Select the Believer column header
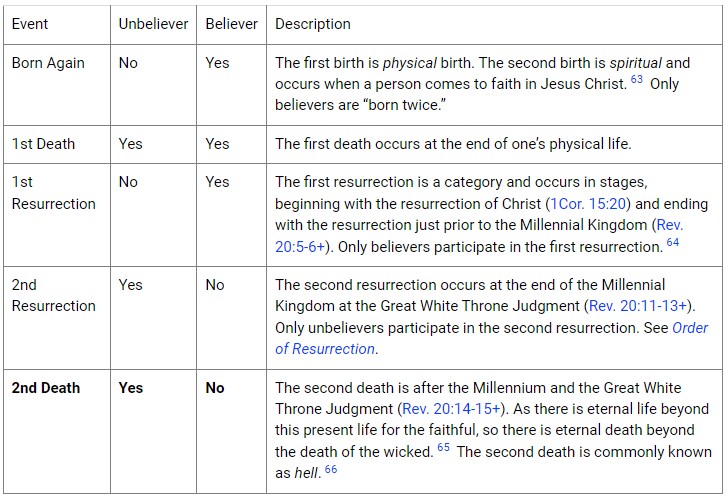 [x=231, y=24]
